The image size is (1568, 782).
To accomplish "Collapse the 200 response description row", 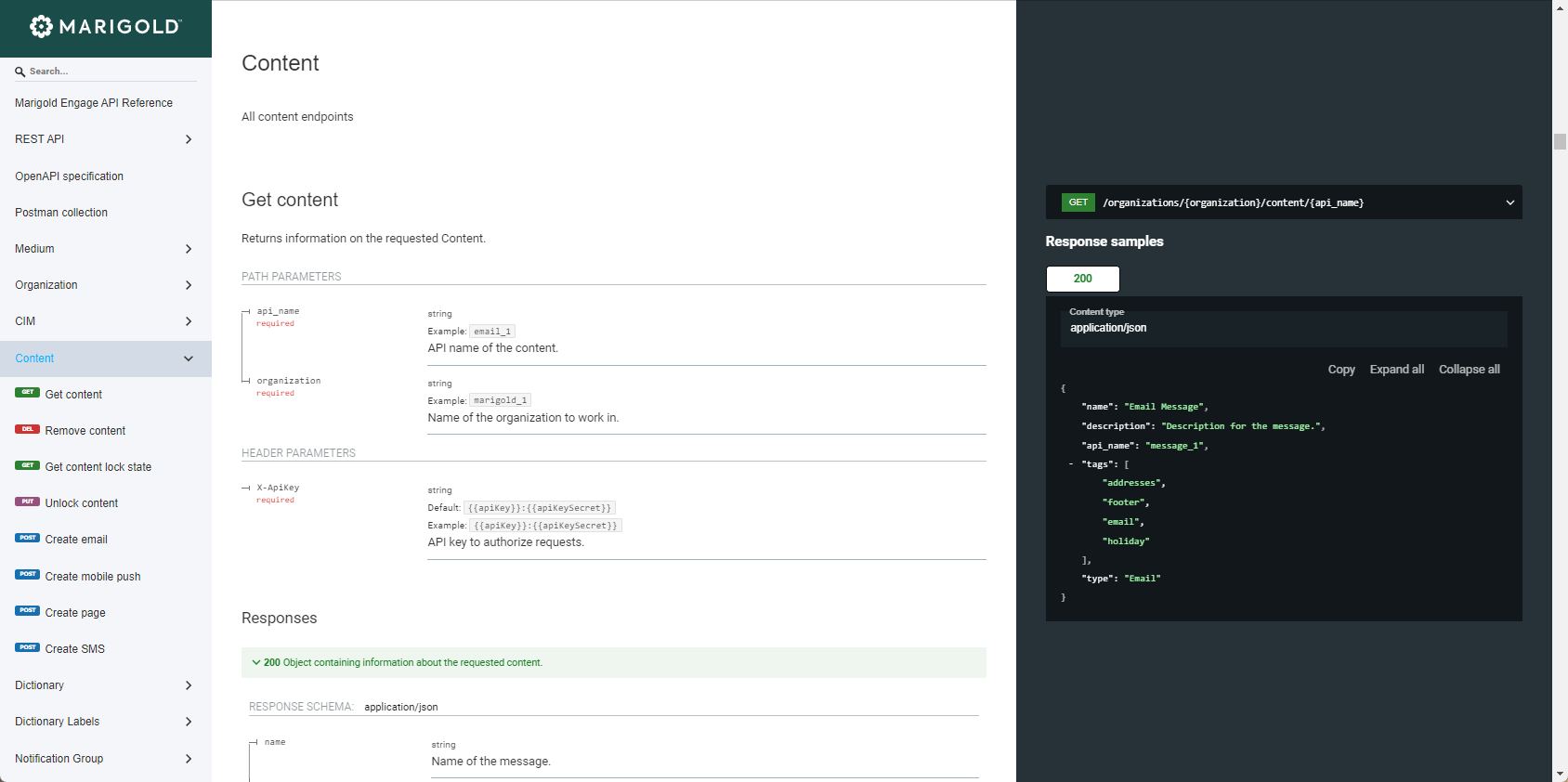I will [x=256, y=662].
